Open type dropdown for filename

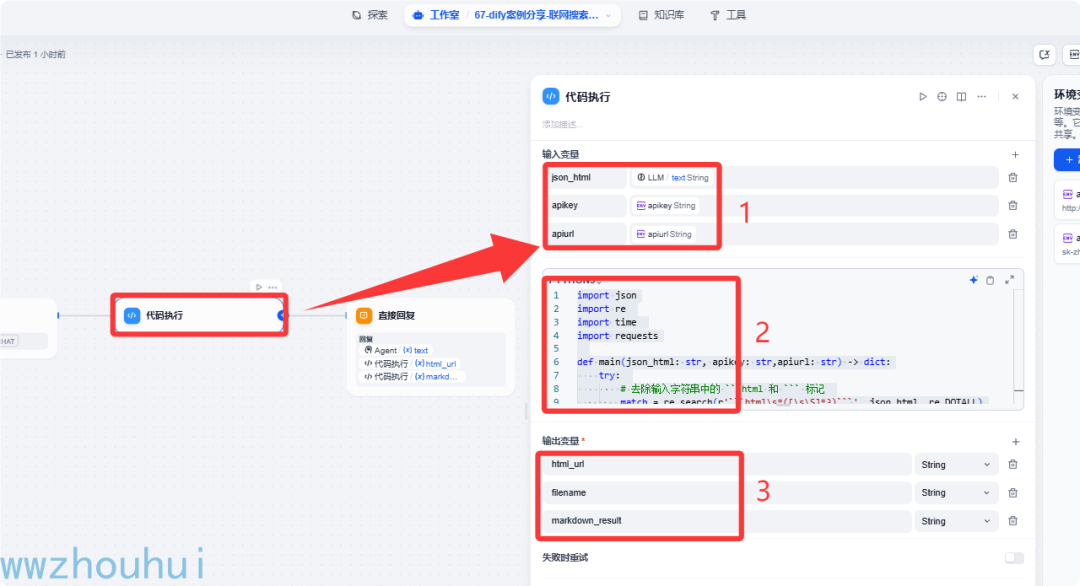(x=956, y=493)
